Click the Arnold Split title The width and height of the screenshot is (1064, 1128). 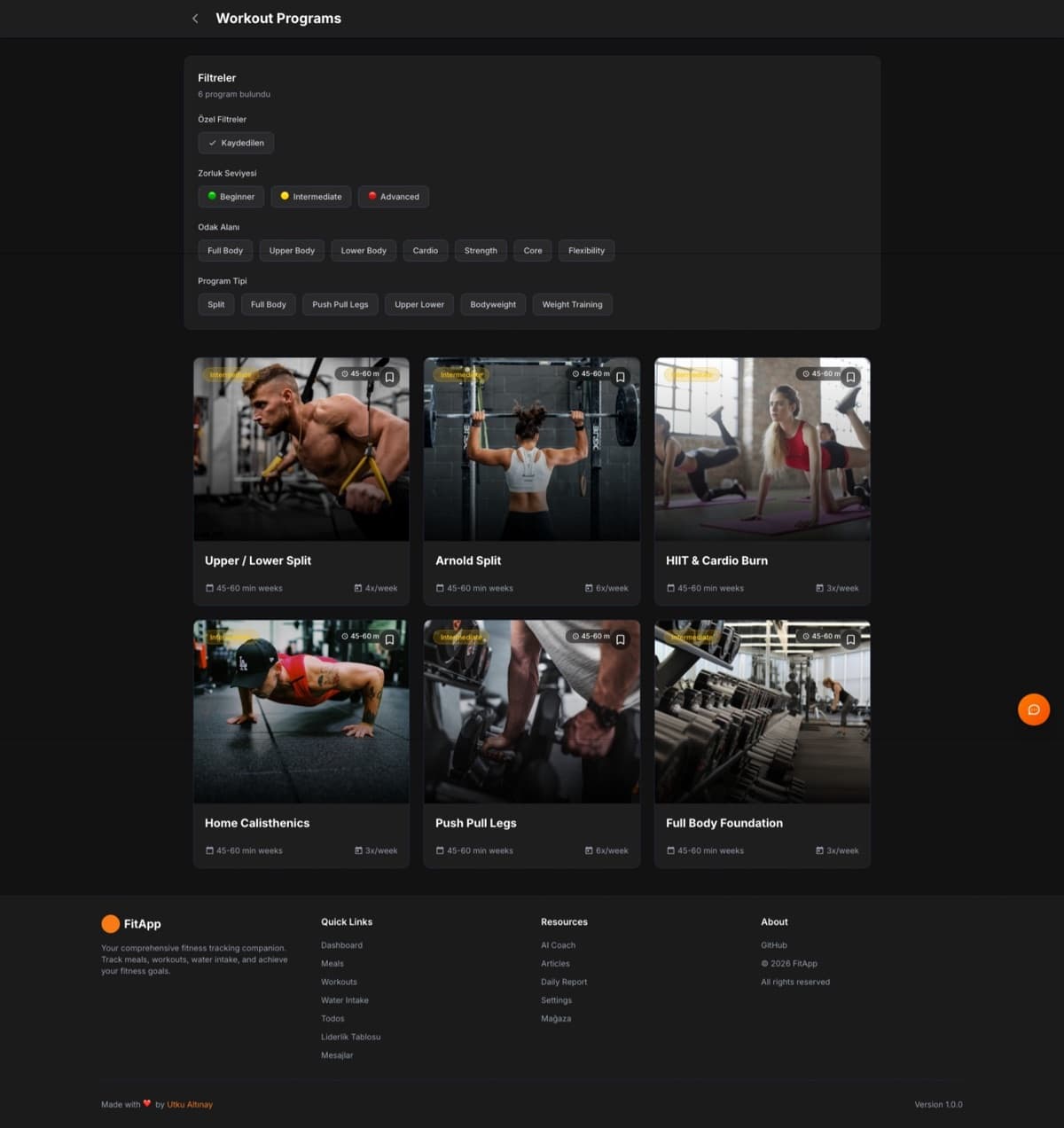coord(468,561)
